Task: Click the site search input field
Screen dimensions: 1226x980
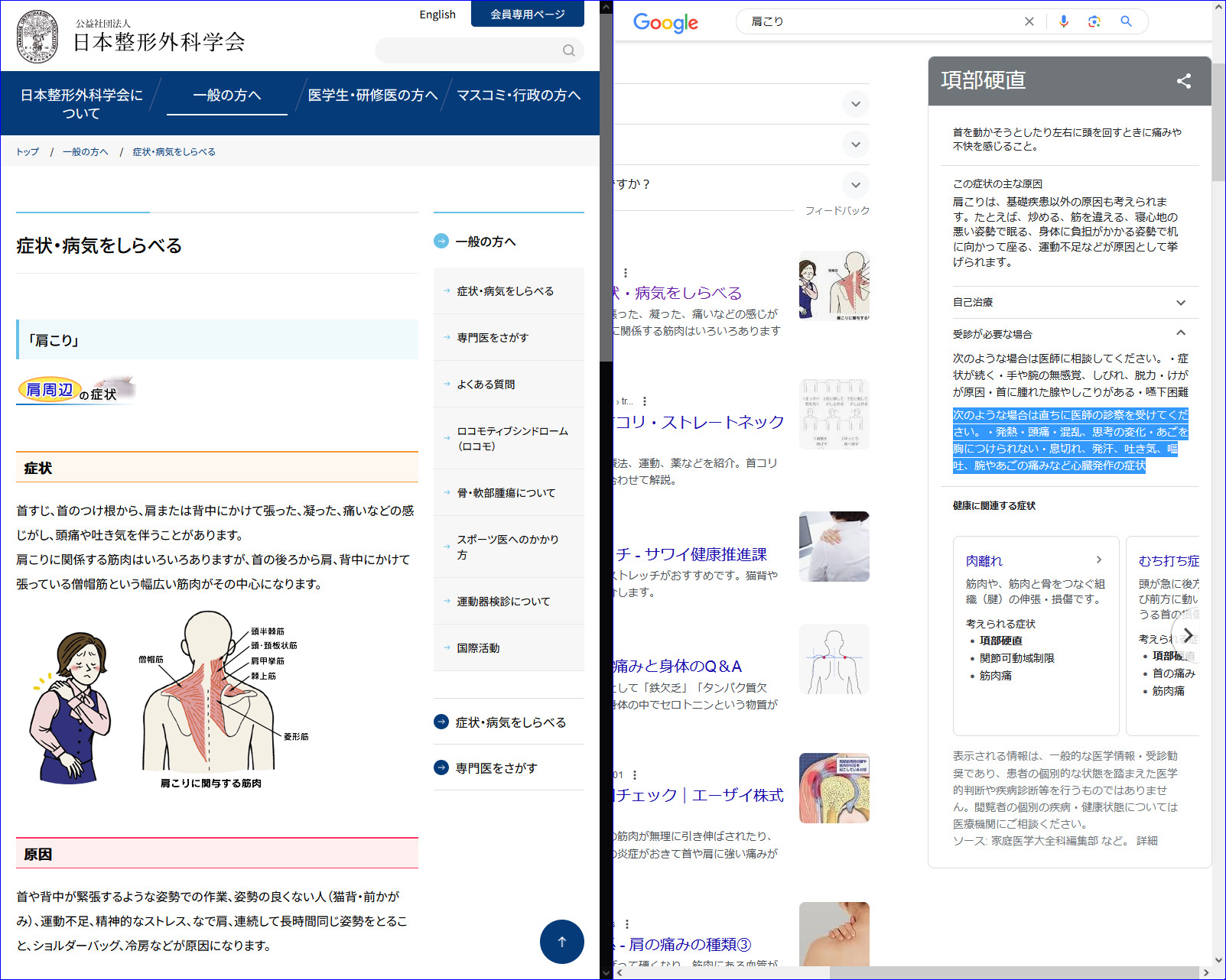Action: pos(468,50)
